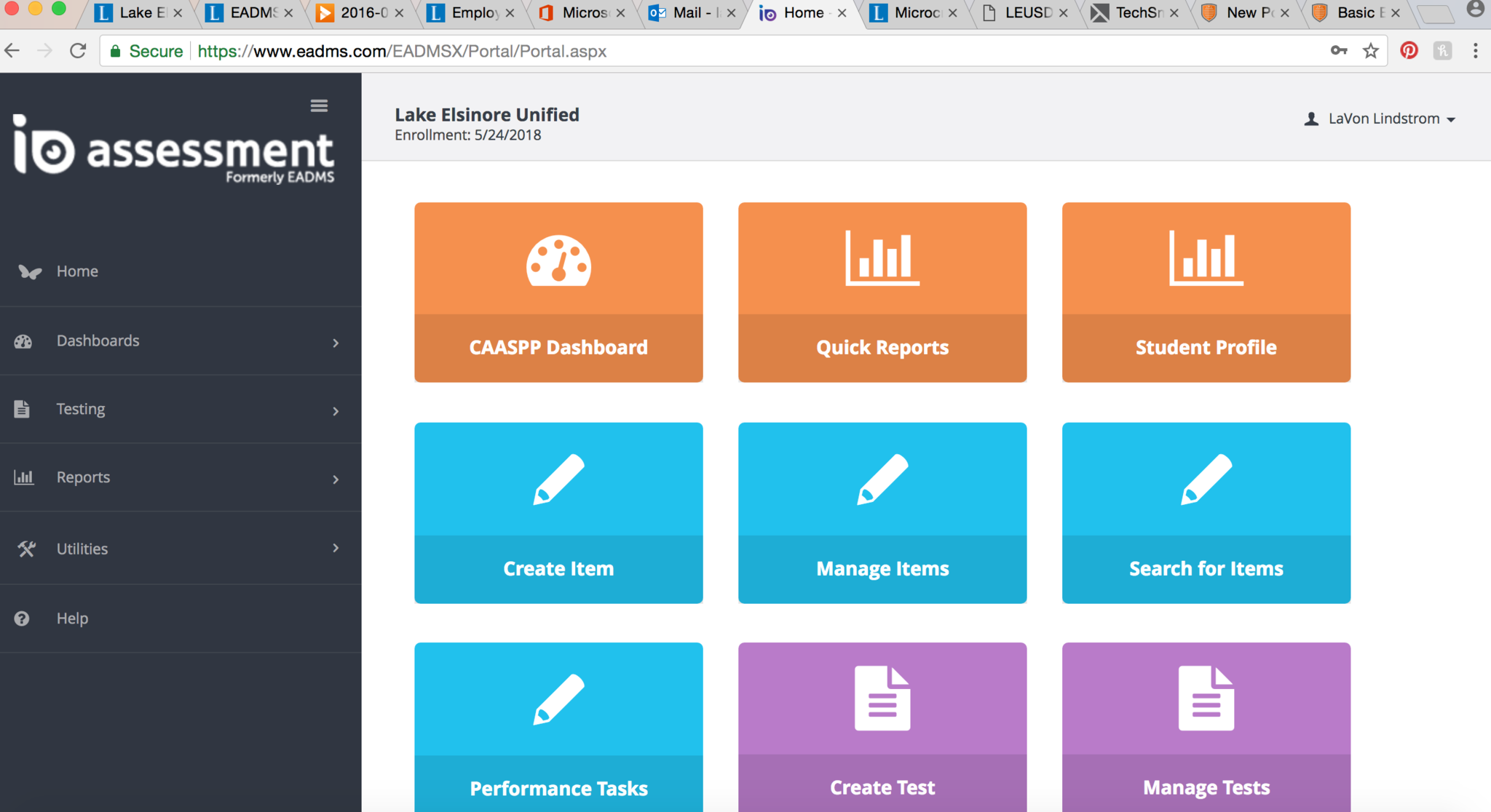Click the Student Profile chart icon
This screenshot has width=1491, height=812.
click(x=1206, y=258)
